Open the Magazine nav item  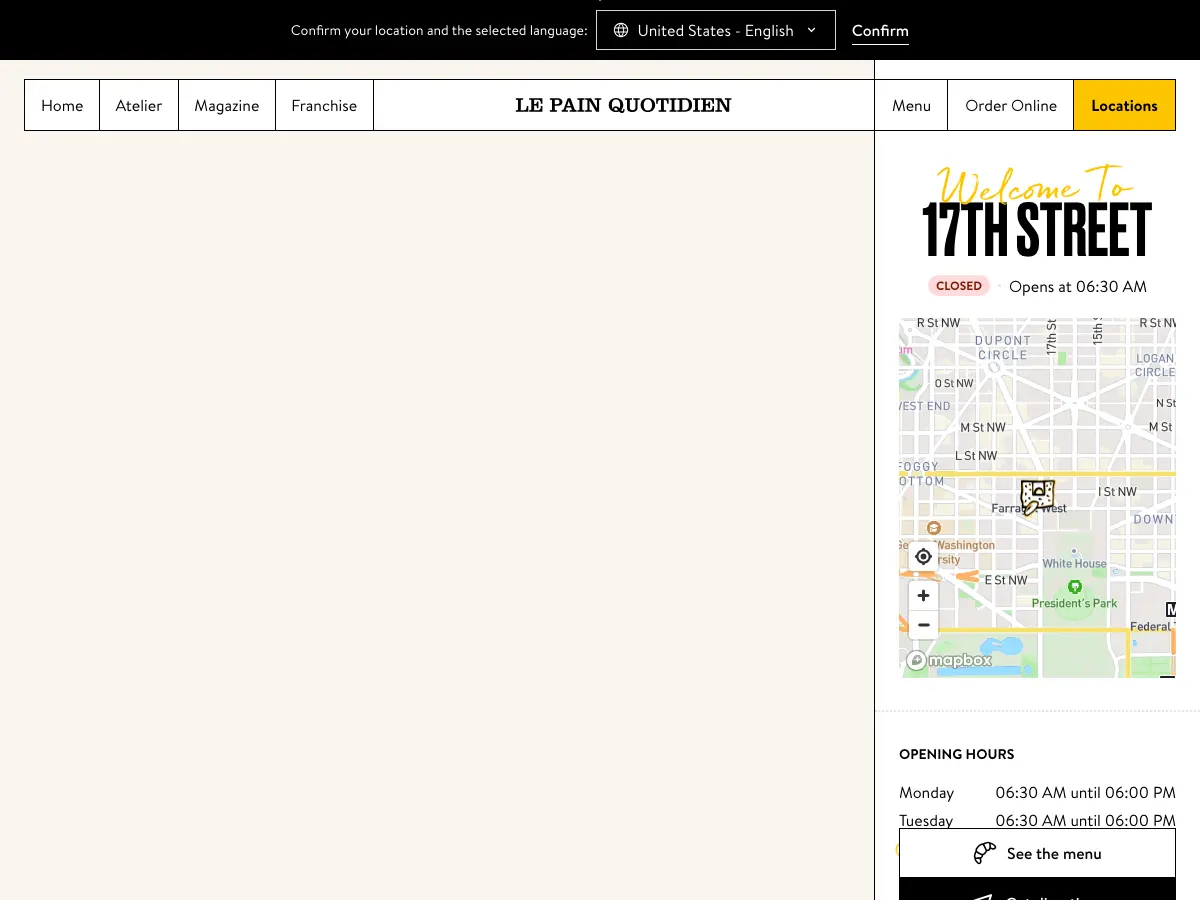click(227, 105)
